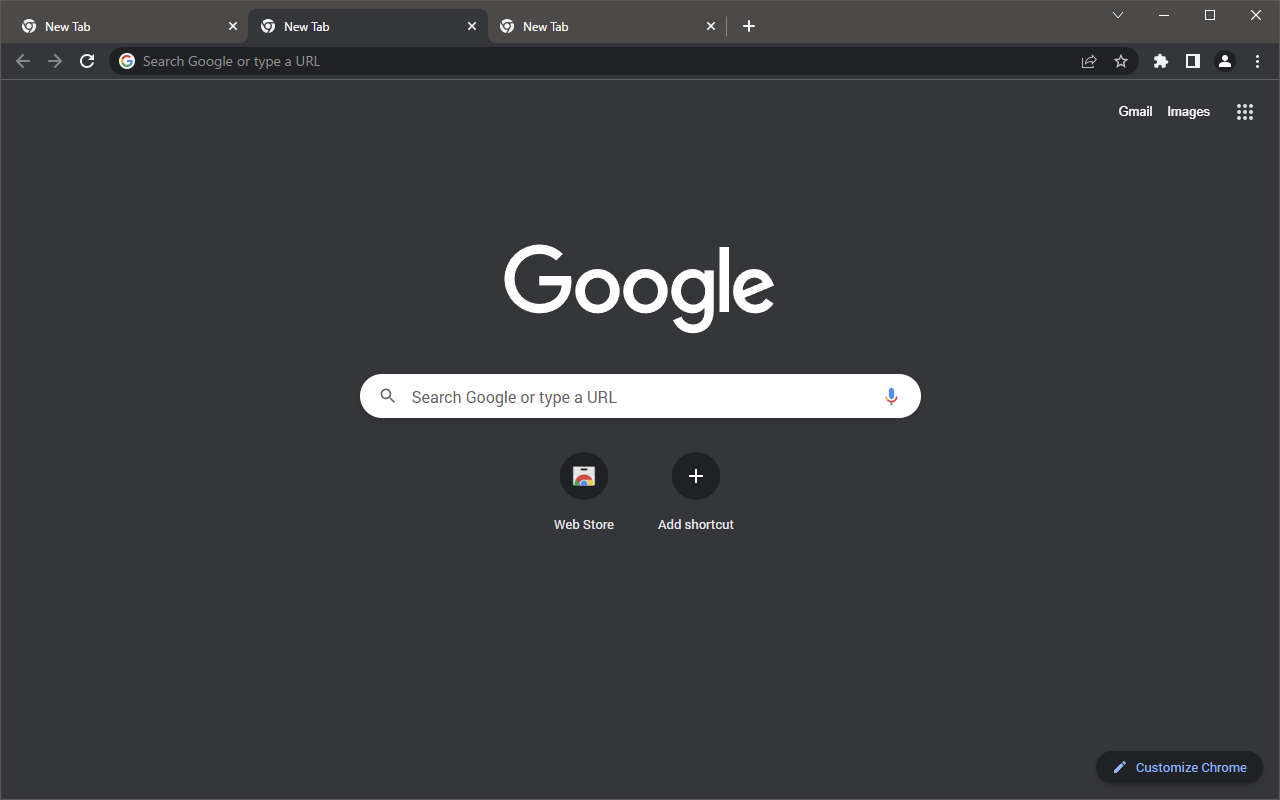This screenshot has height=800, width=1280.
Task: Click the Google search box on the page
Action: pos(640,397)
